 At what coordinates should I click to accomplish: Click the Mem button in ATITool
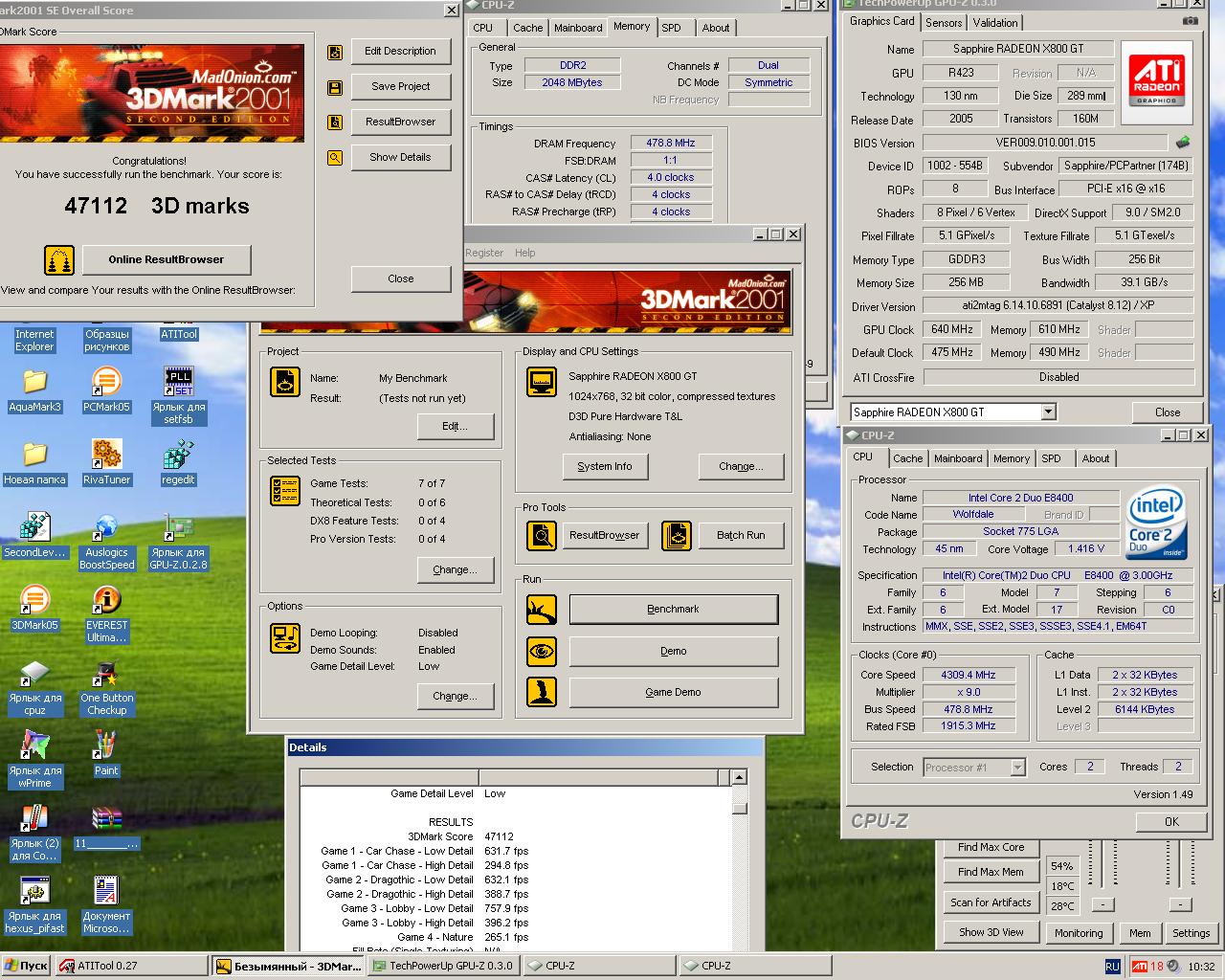[x=1140, y=933]
